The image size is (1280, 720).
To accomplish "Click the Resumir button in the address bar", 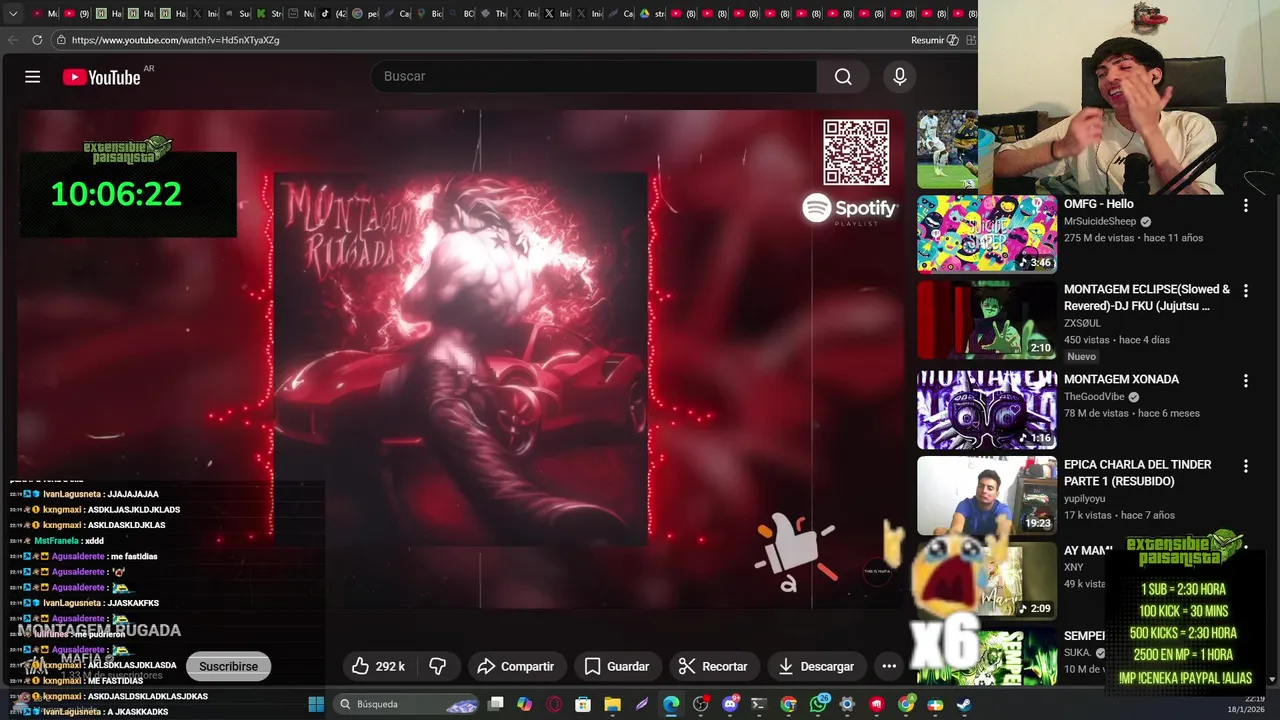I will click(x=934, y=40).
